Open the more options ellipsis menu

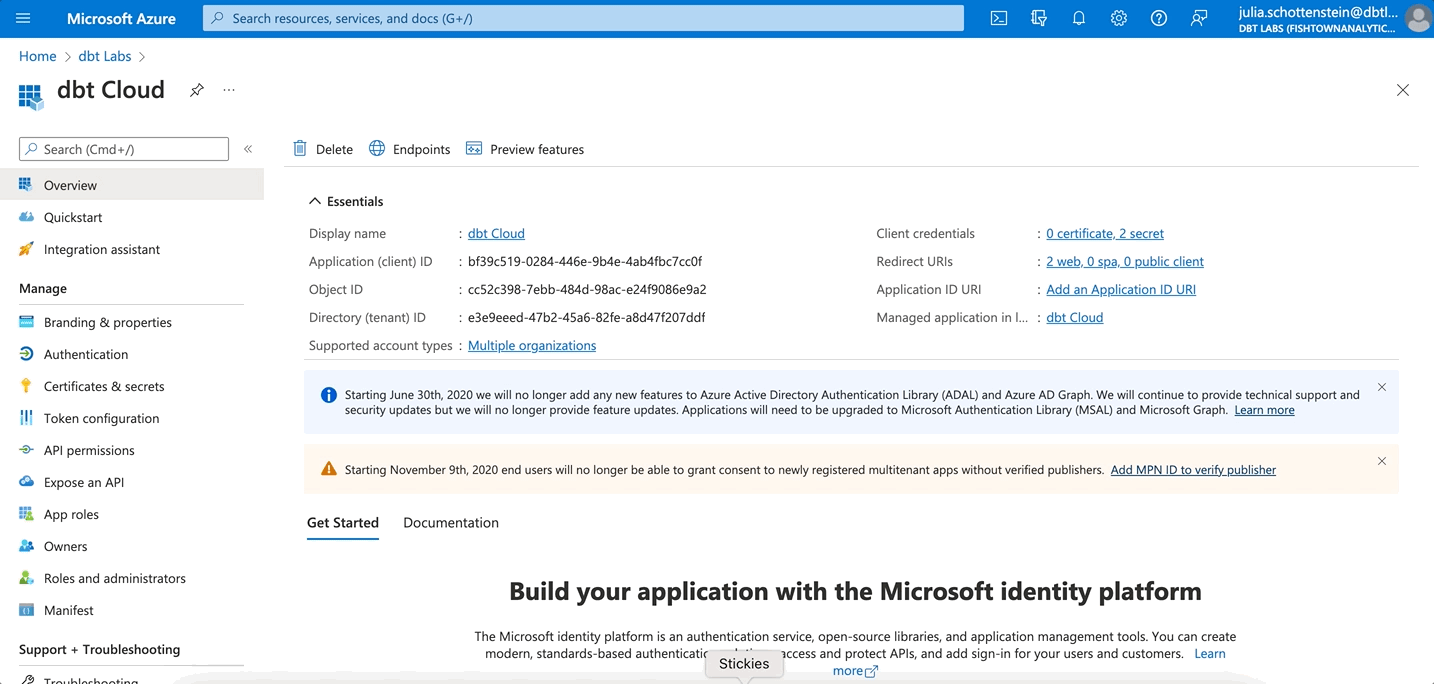[228, 90]
